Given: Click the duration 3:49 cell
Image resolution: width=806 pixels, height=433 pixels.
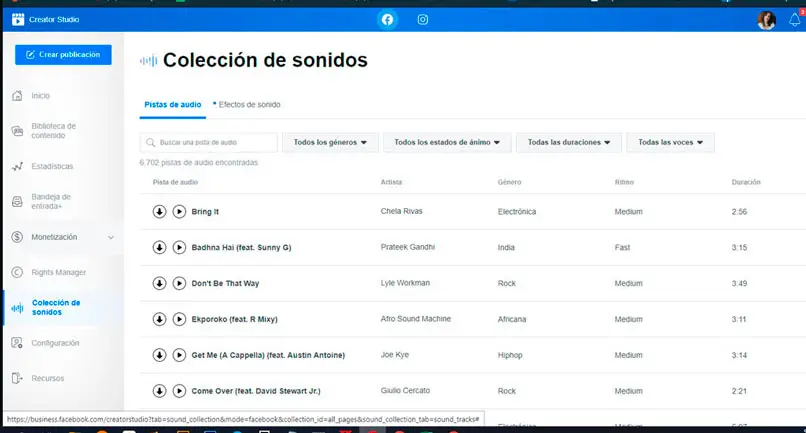Looking at the screenshot, I should click(739, 283).
